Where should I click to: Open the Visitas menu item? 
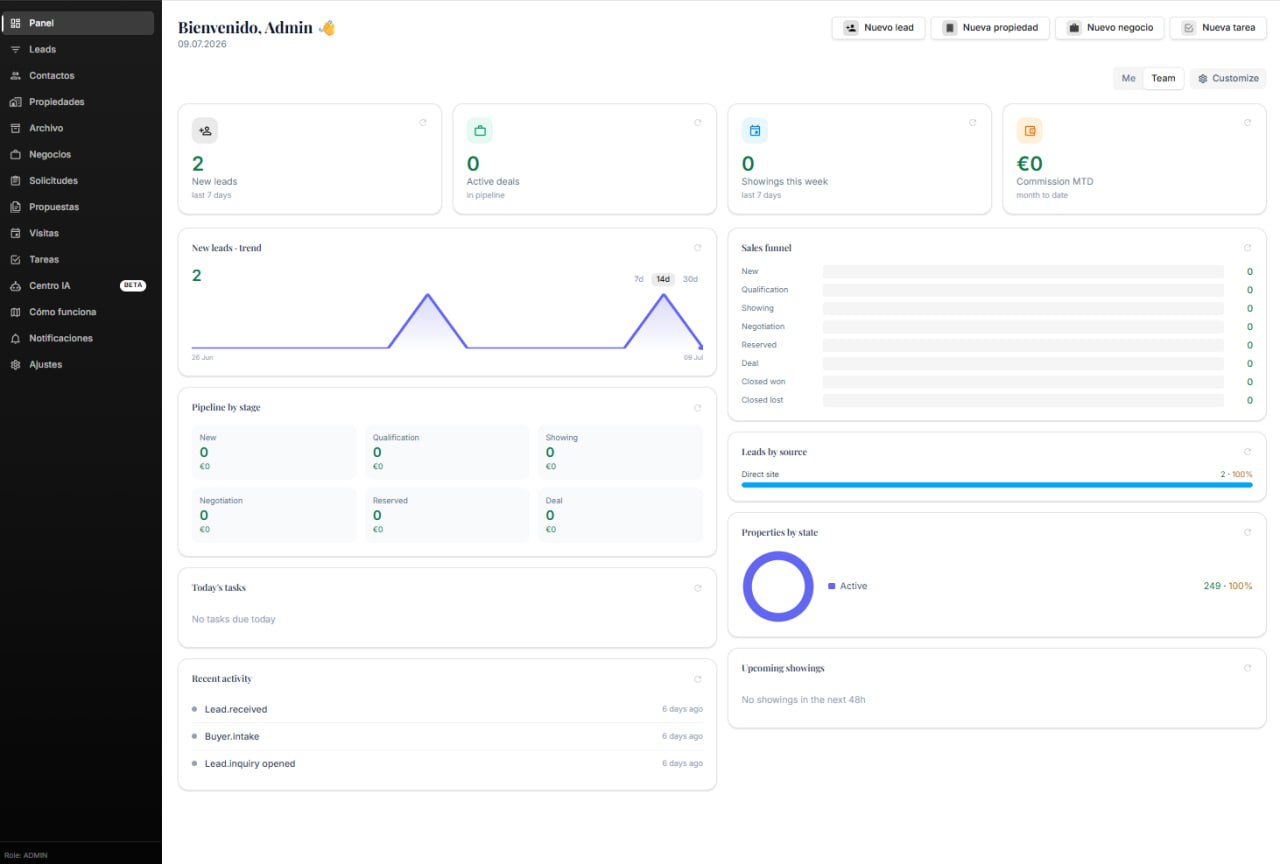point(78,233)
